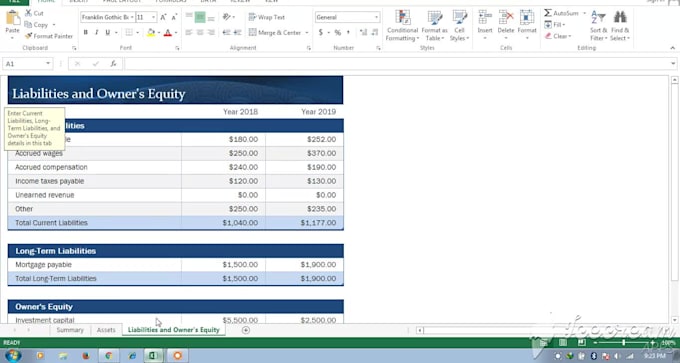The height and width of the screenshot is (363, 680).
Task: Expand the Copy options arrow
Action: click(x=54, y=25)
